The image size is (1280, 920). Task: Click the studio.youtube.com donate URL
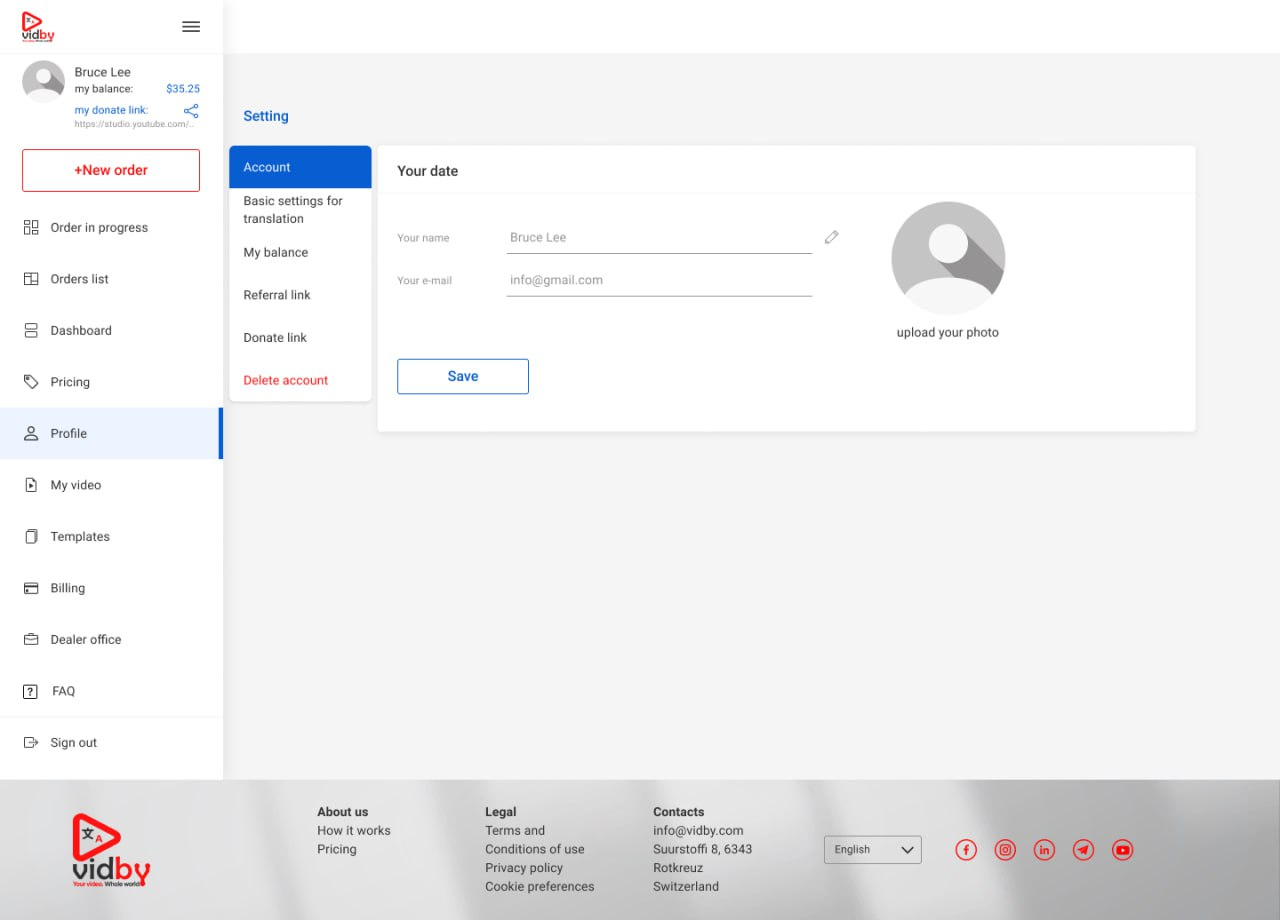(135, 124)
